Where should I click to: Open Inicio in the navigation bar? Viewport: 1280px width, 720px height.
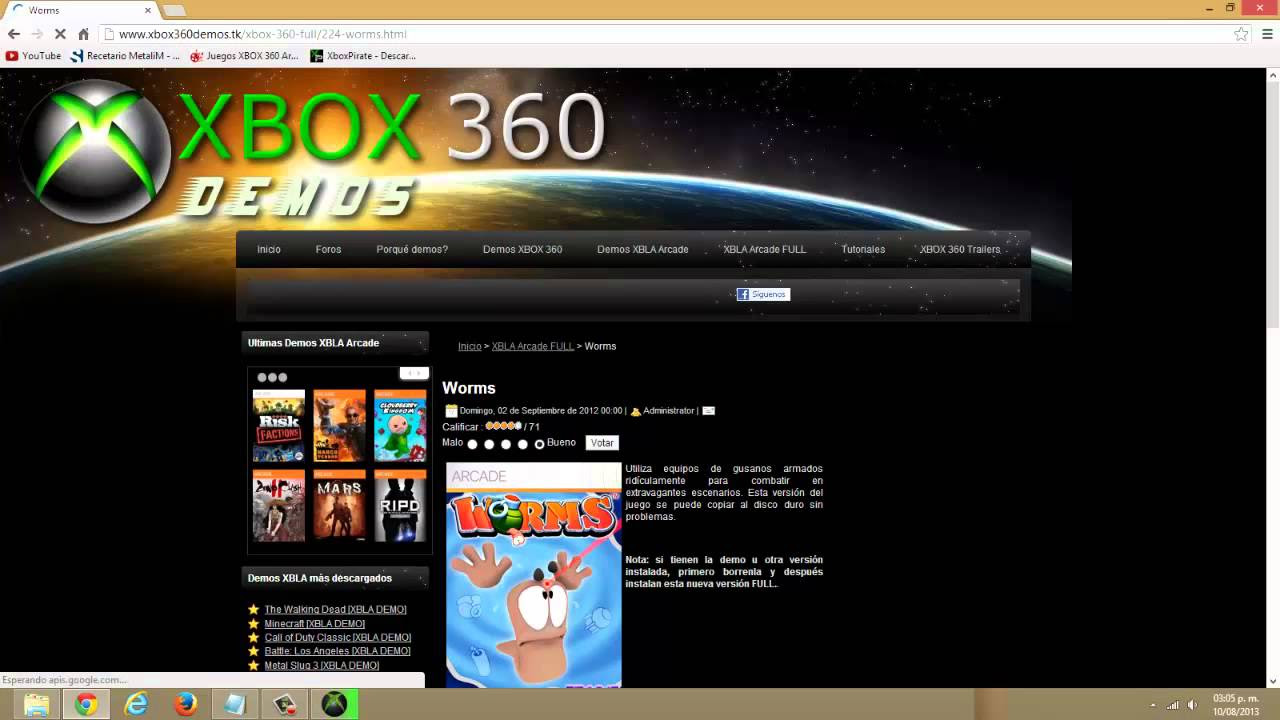pyautogui.click(x=269, y=249)
